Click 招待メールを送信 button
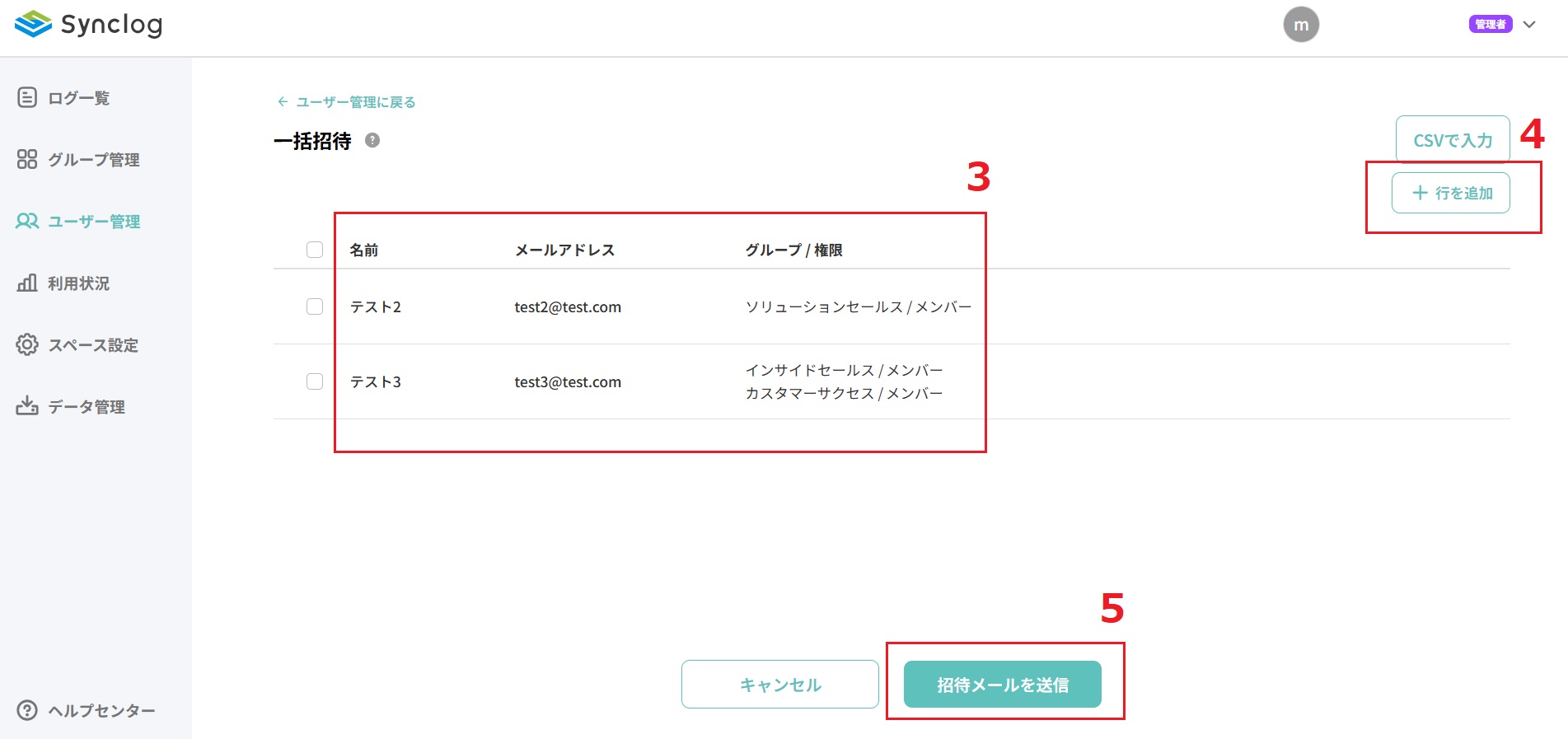This screenshot has height=739, width=1568. [x=1003, y=685]
